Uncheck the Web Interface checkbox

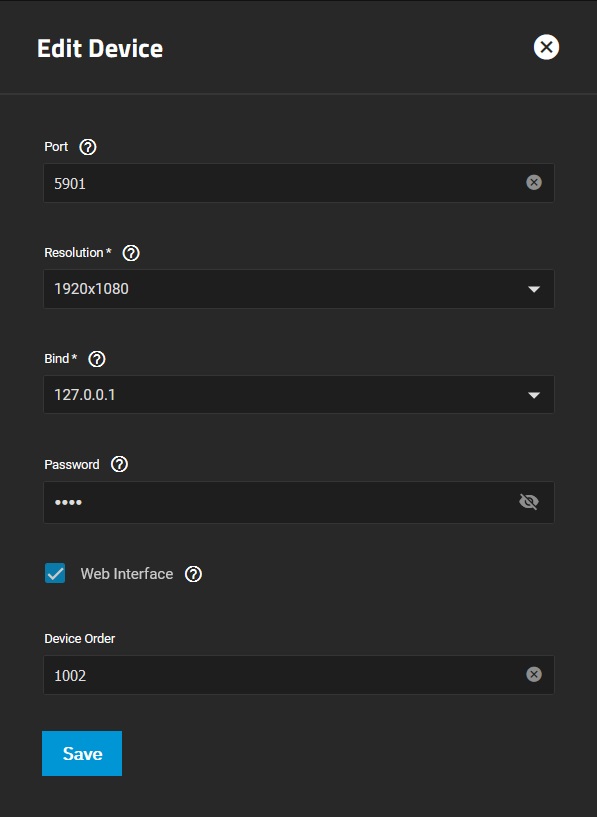point(55,573)
